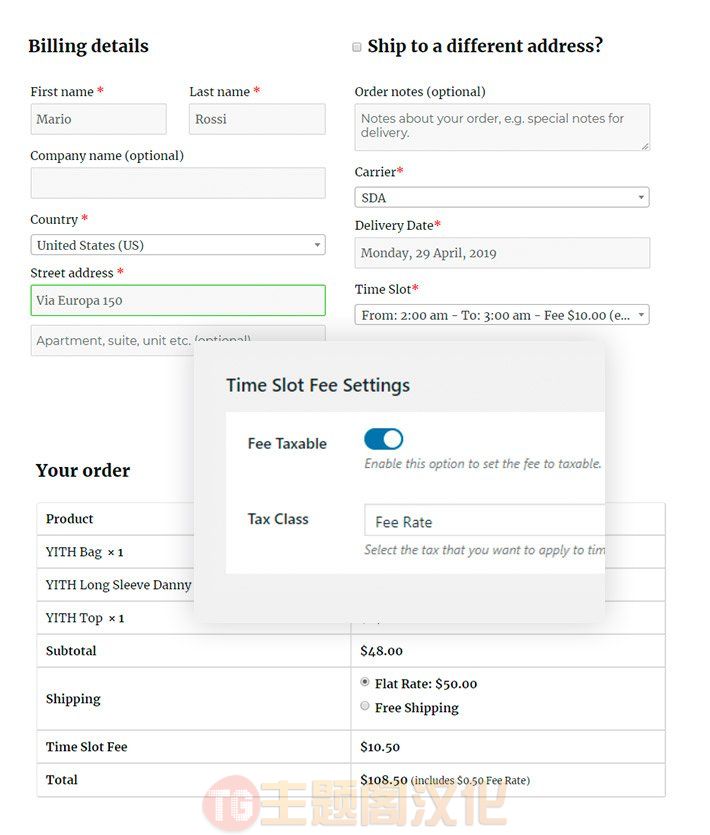Check 'Ship to a different address?' checkbox
This screenshot has width=710, height=835.
(x=357, y=47)
